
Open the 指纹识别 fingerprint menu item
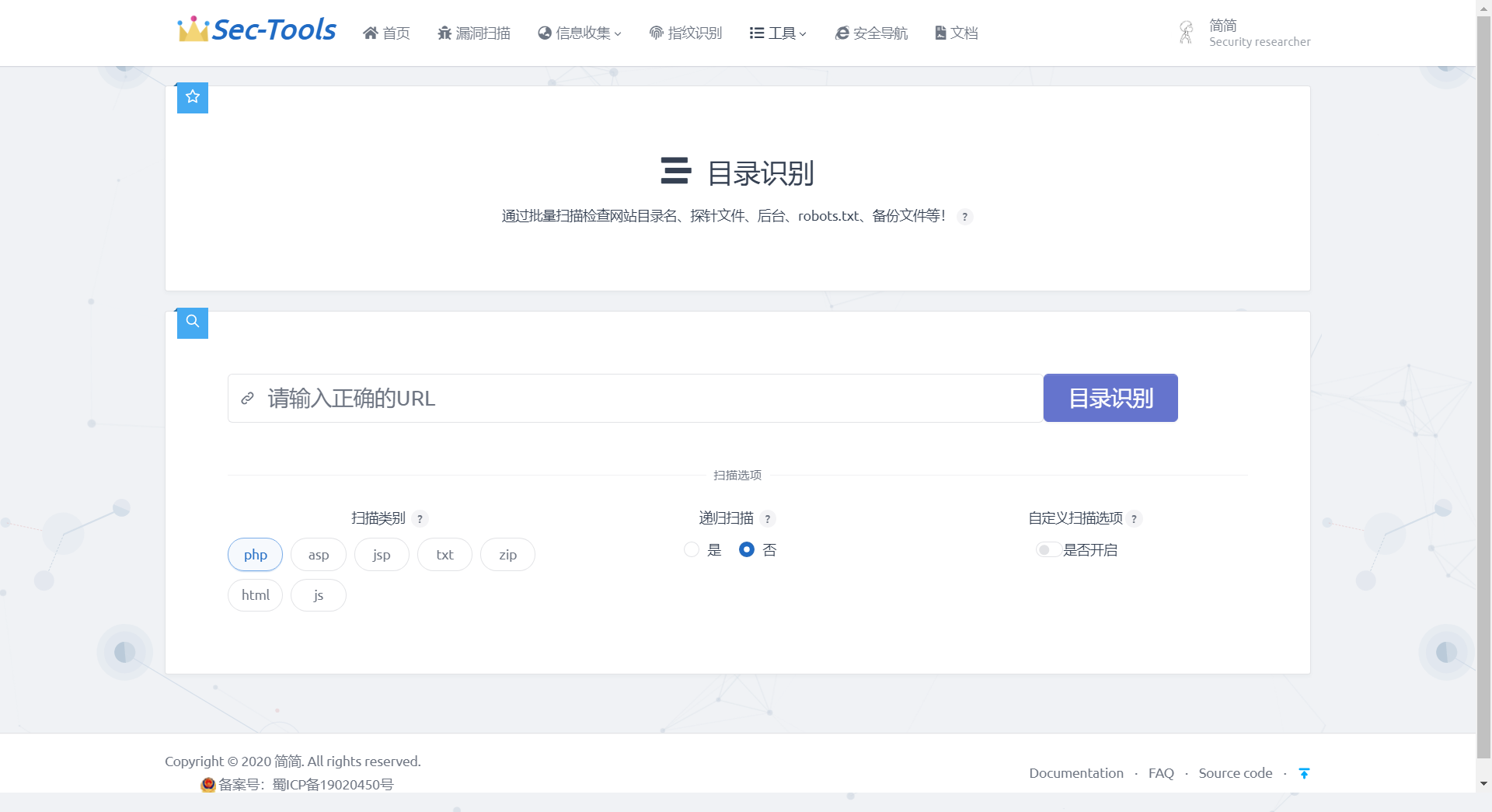685,33
